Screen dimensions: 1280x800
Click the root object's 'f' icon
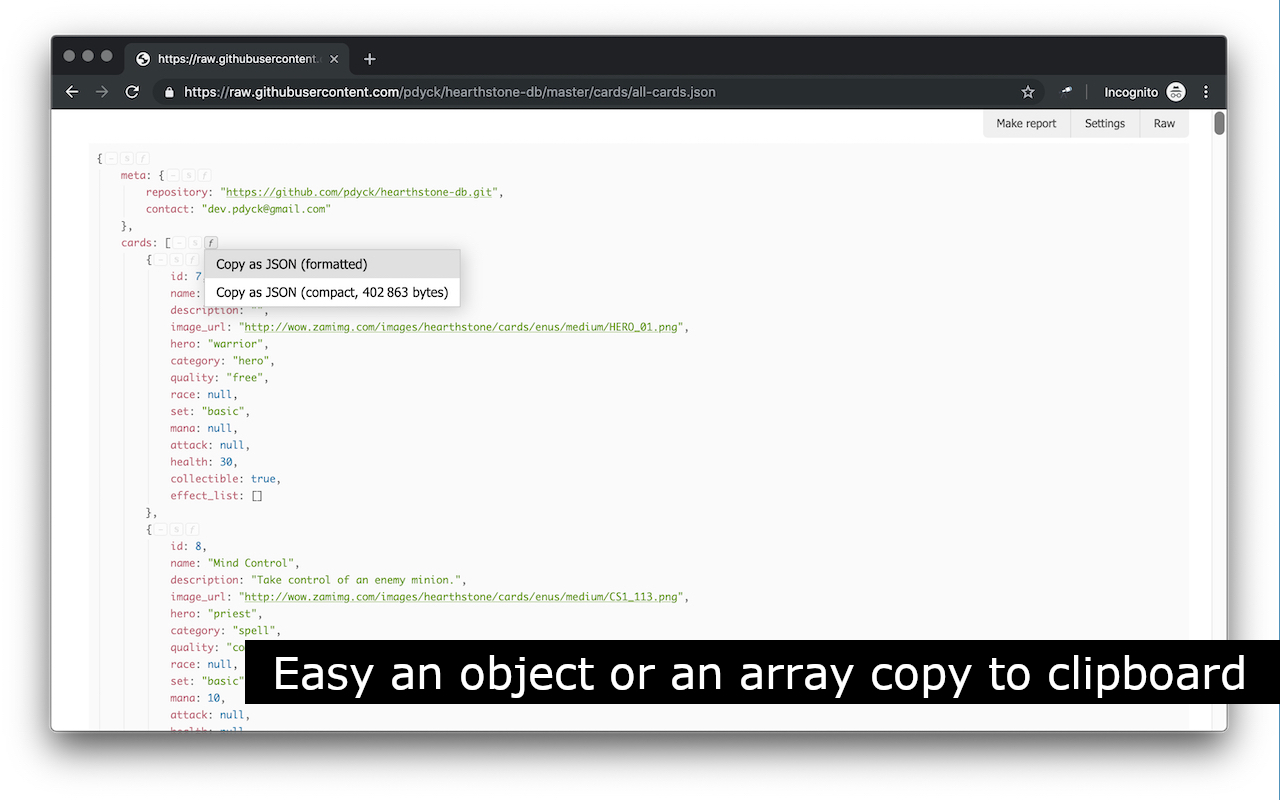[143, 158]
